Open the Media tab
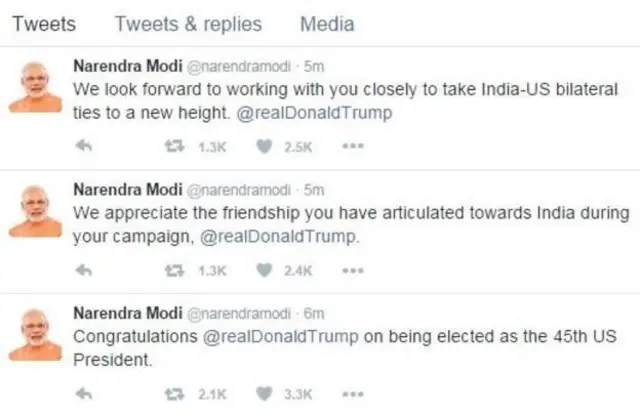This screenshot has width=640, height=414. [x=326, y=23]
